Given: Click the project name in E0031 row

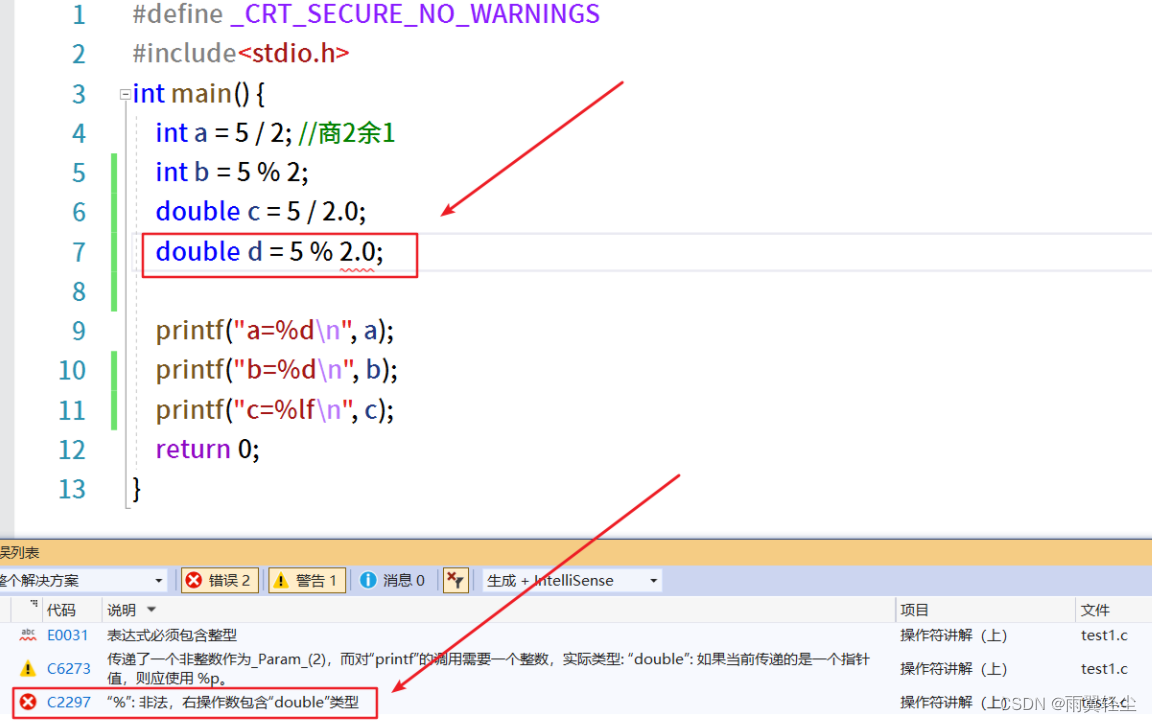Looking at the screenshot, I should click(953, 635).
